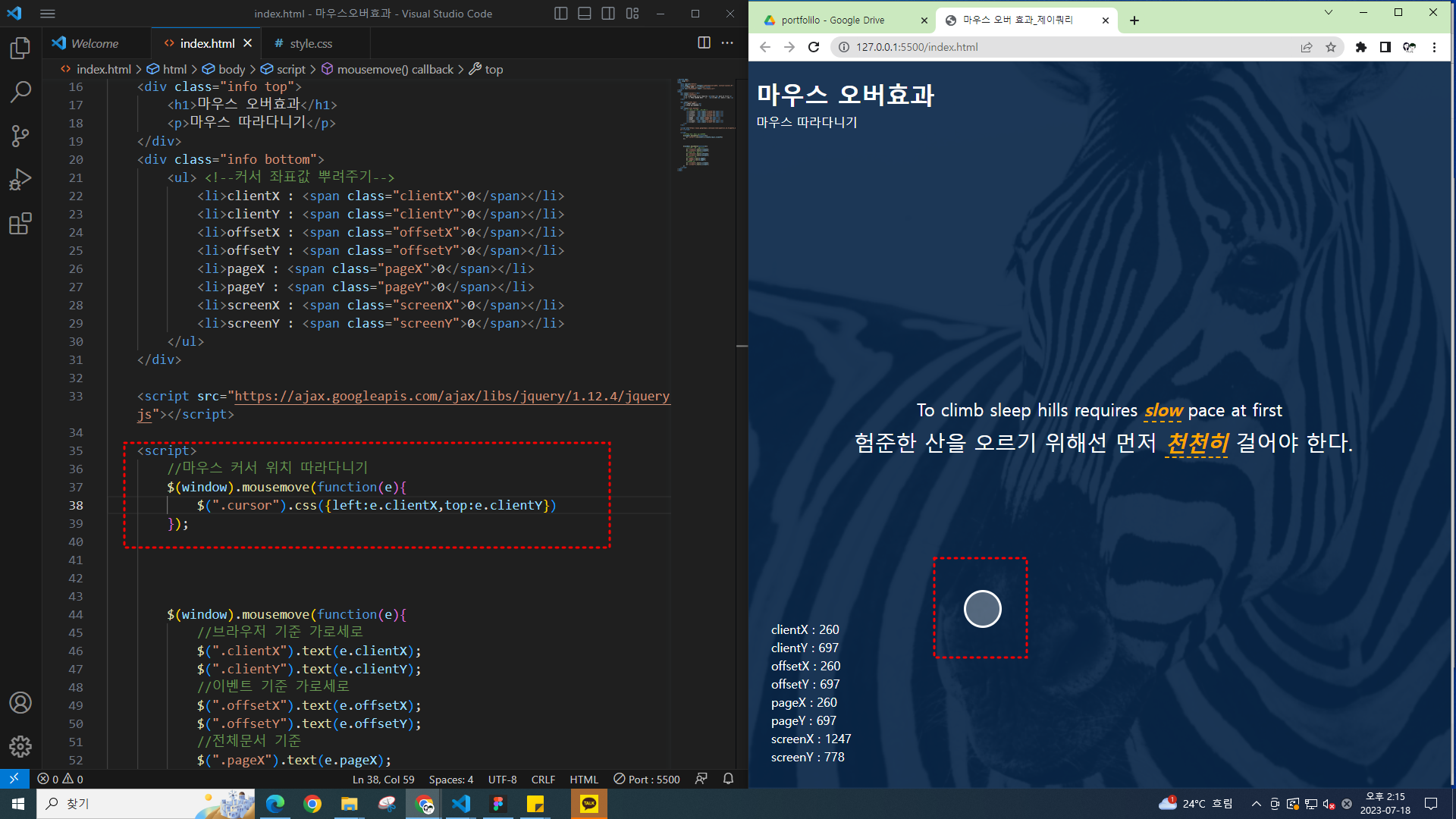Open the Manage gear menu
The image size is (1456, 819).
coord(20,747)
